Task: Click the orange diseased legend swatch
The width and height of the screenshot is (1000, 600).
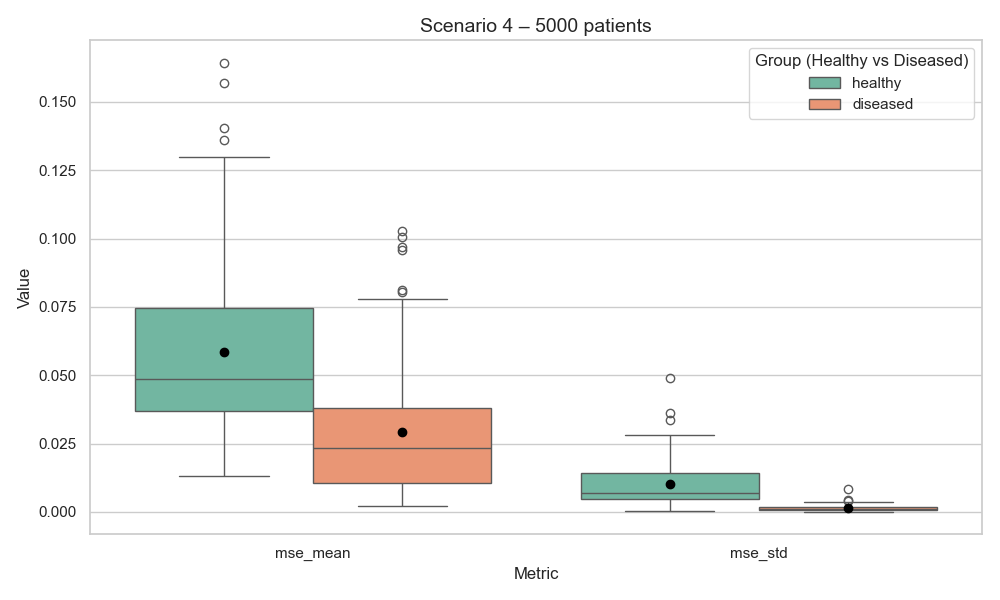Action: 826,104
